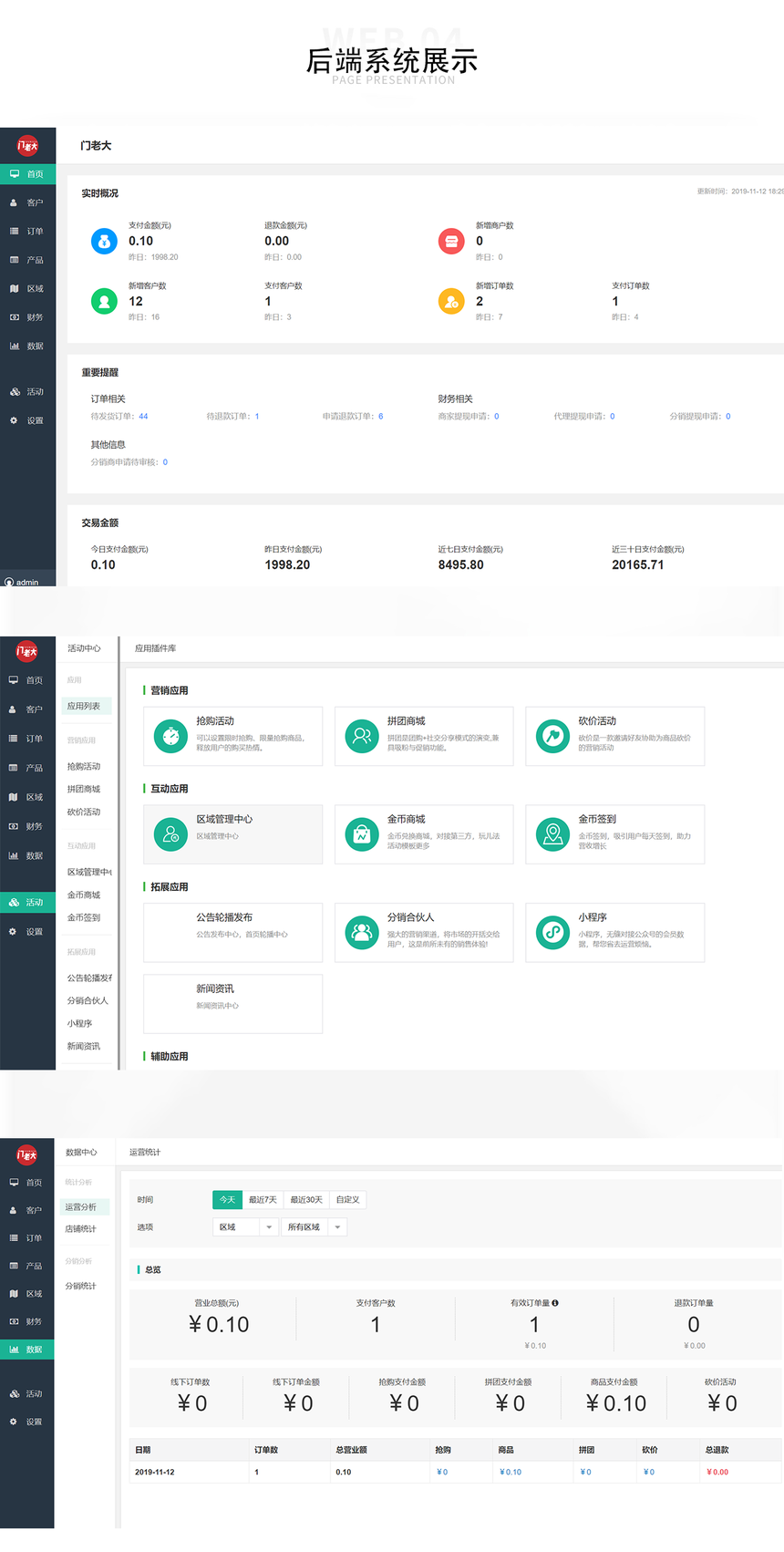Screen dimensions: 784x1552
Task: Select 店铺统计 in the 数据中心 menu
Action: (80, 1229)
